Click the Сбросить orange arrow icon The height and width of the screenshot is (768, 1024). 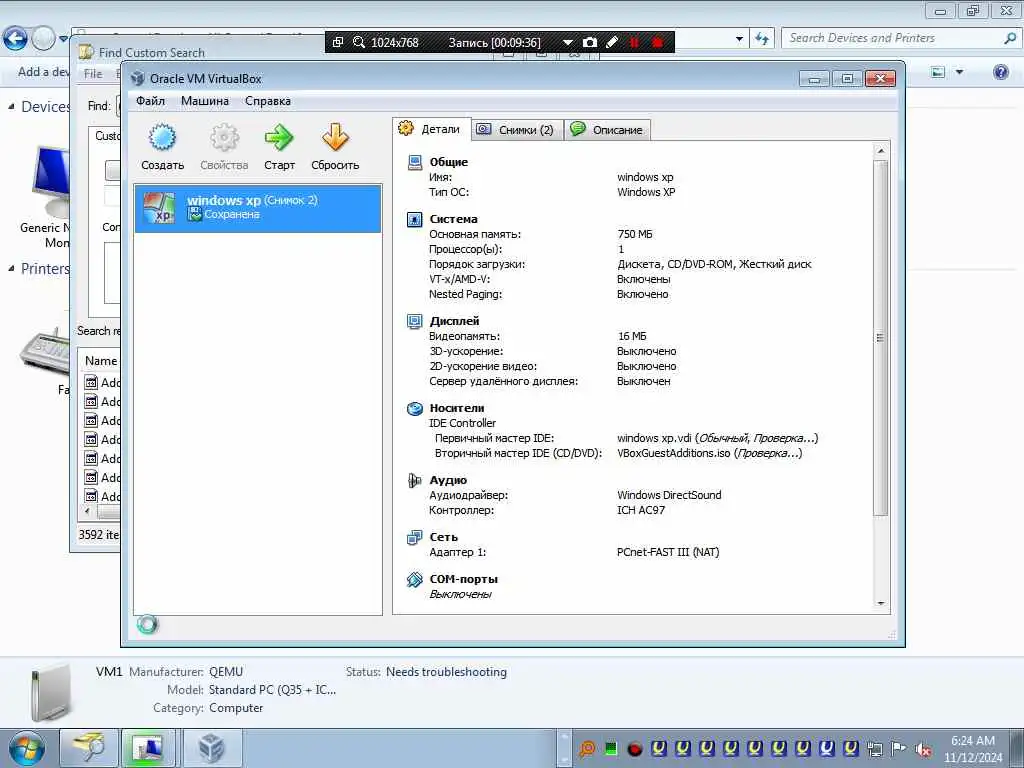[x=335, y=138]
